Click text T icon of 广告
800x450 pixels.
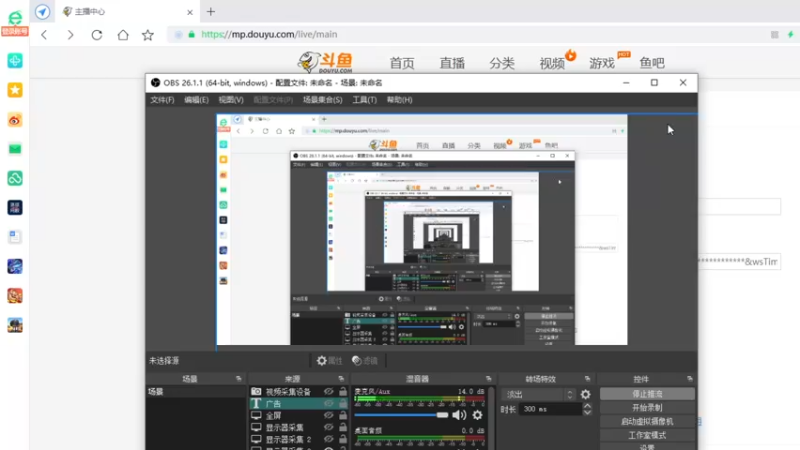[256, 403]
